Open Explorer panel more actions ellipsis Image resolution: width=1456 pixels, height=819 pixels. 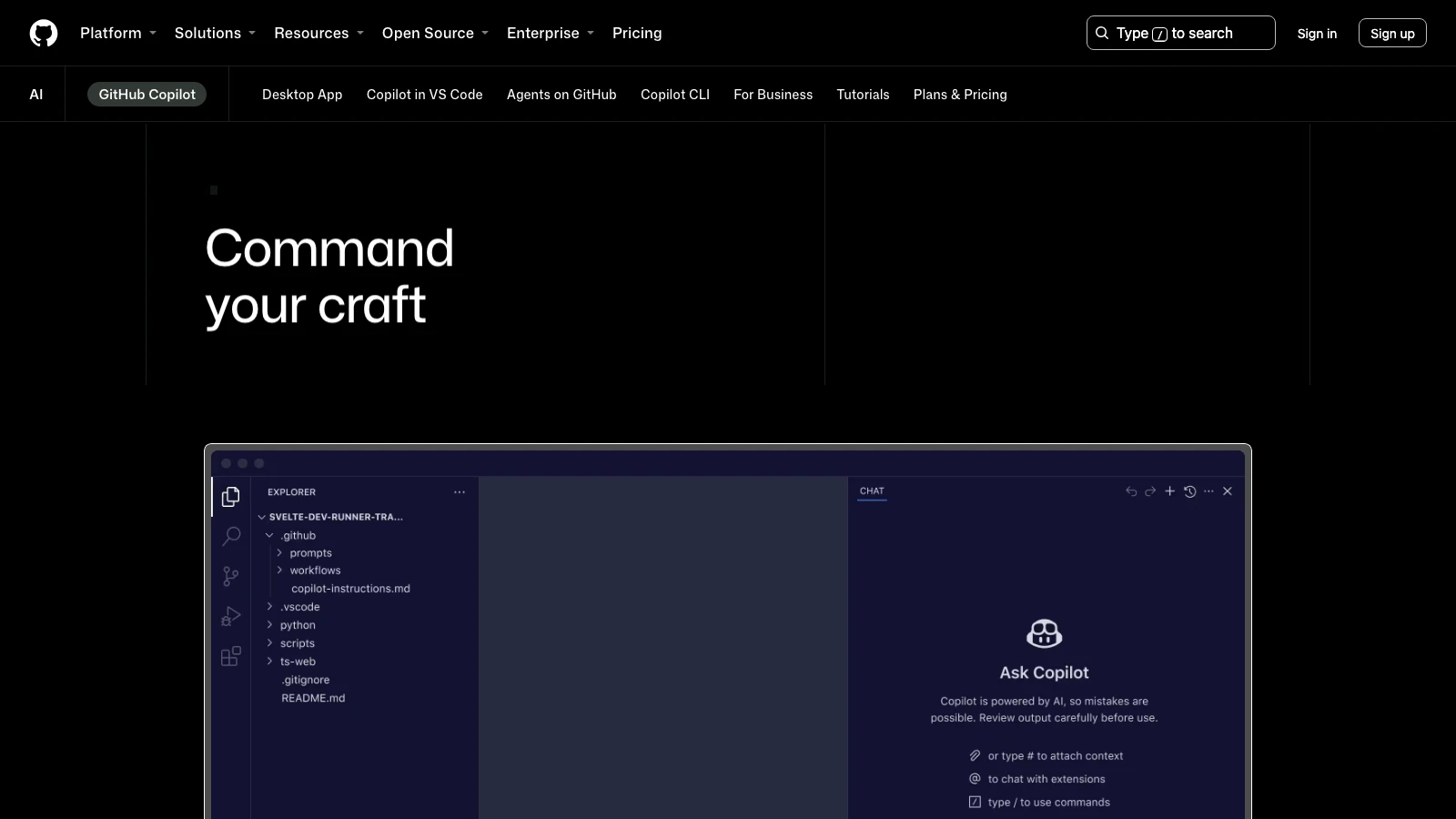[460, 492]
